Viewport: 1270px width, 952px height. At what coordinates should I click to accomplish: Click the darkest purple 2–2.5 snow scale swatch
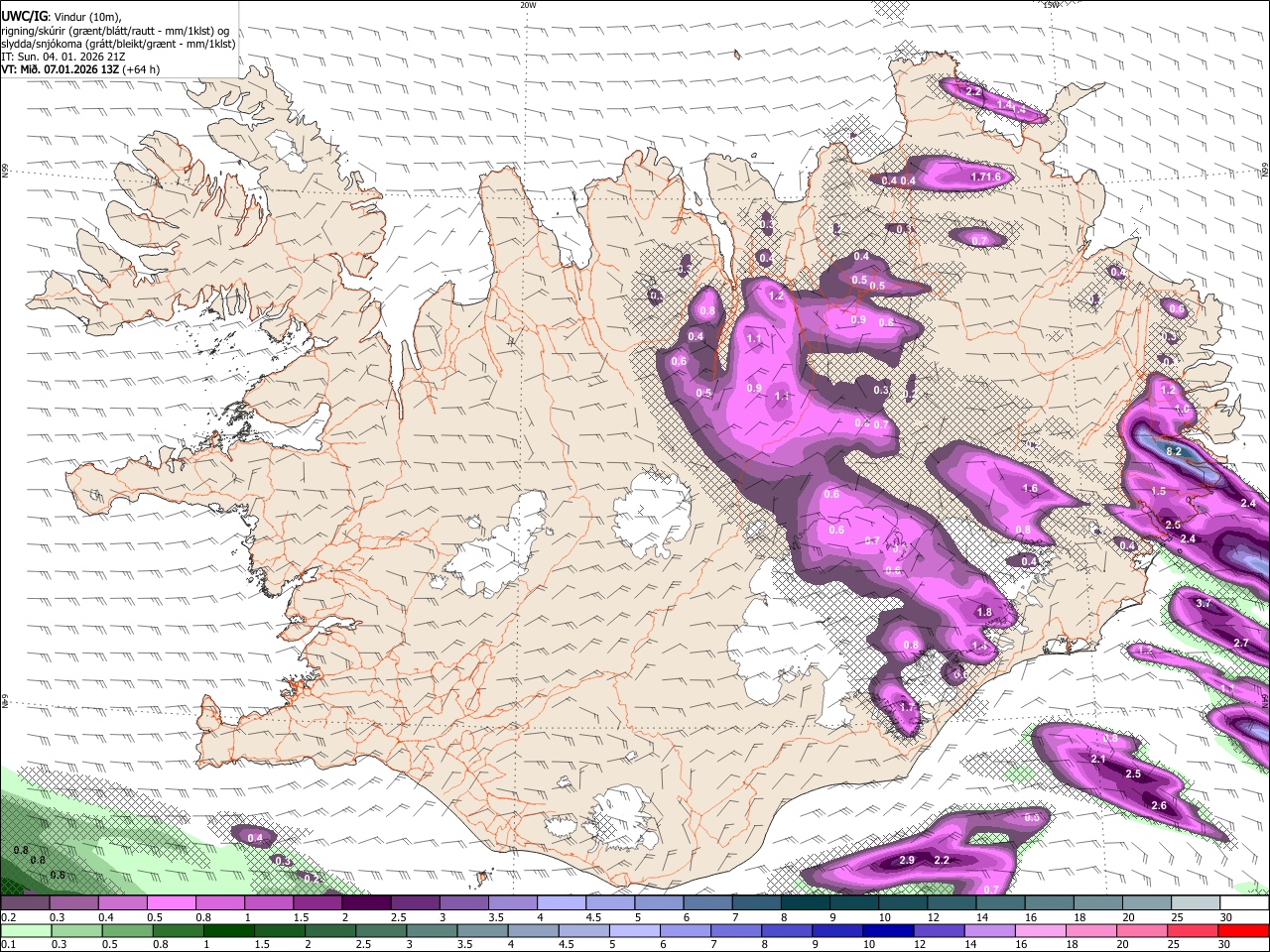(x=366, y=903)
